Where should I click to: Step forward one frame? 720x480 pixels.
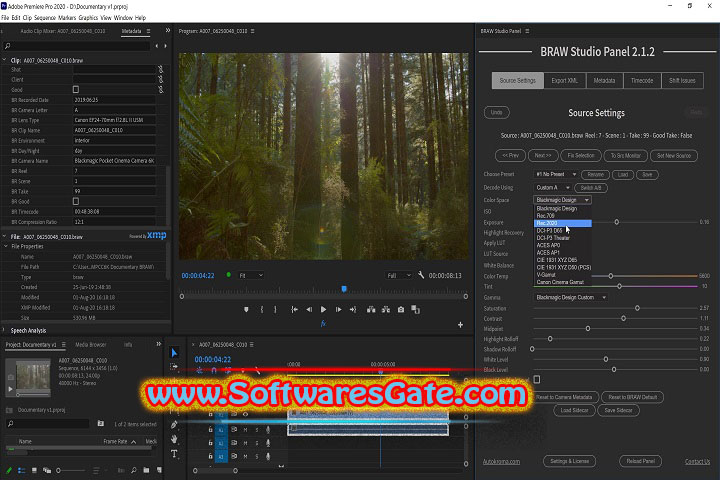(x=338, y=310)
